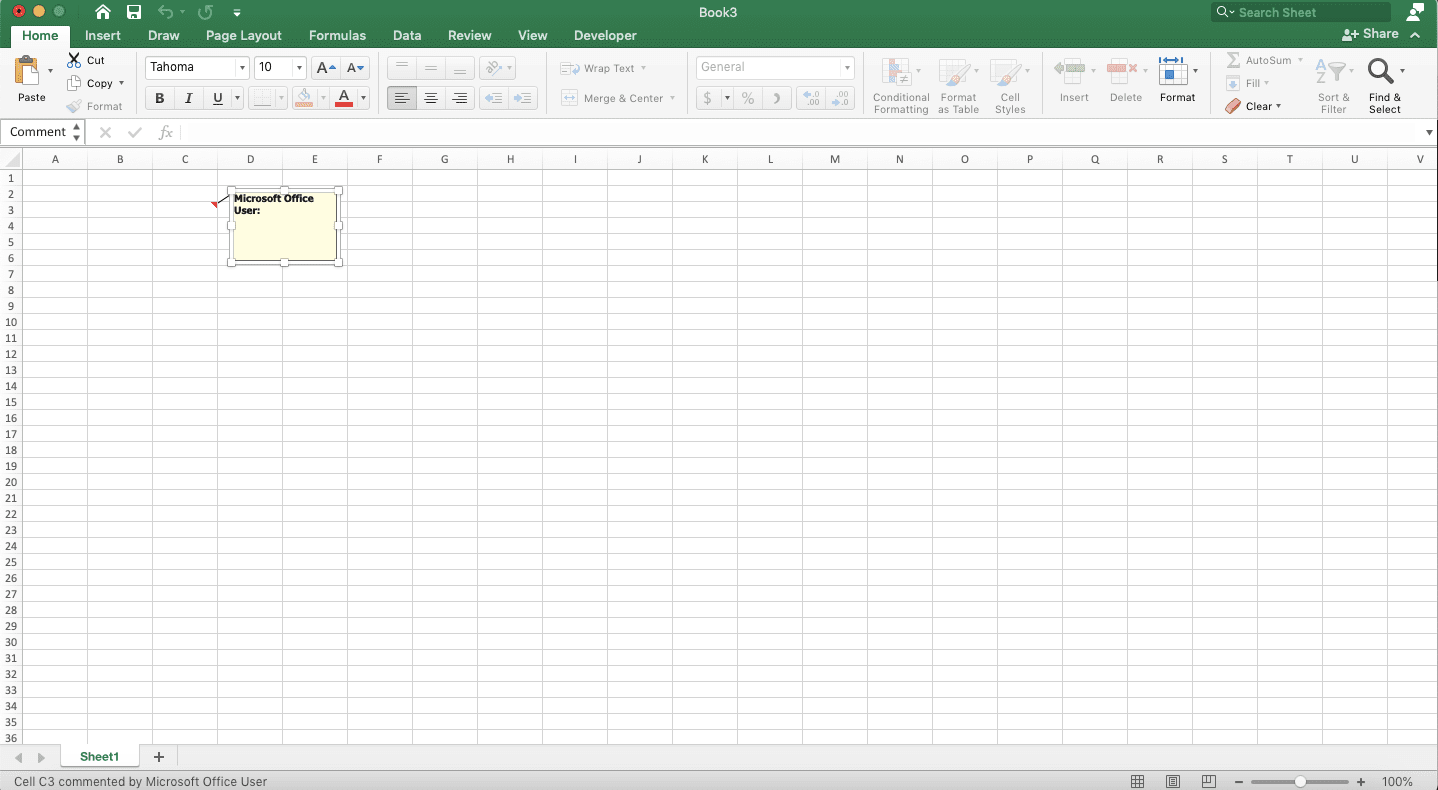Open the Developer tab

point(605,35)
